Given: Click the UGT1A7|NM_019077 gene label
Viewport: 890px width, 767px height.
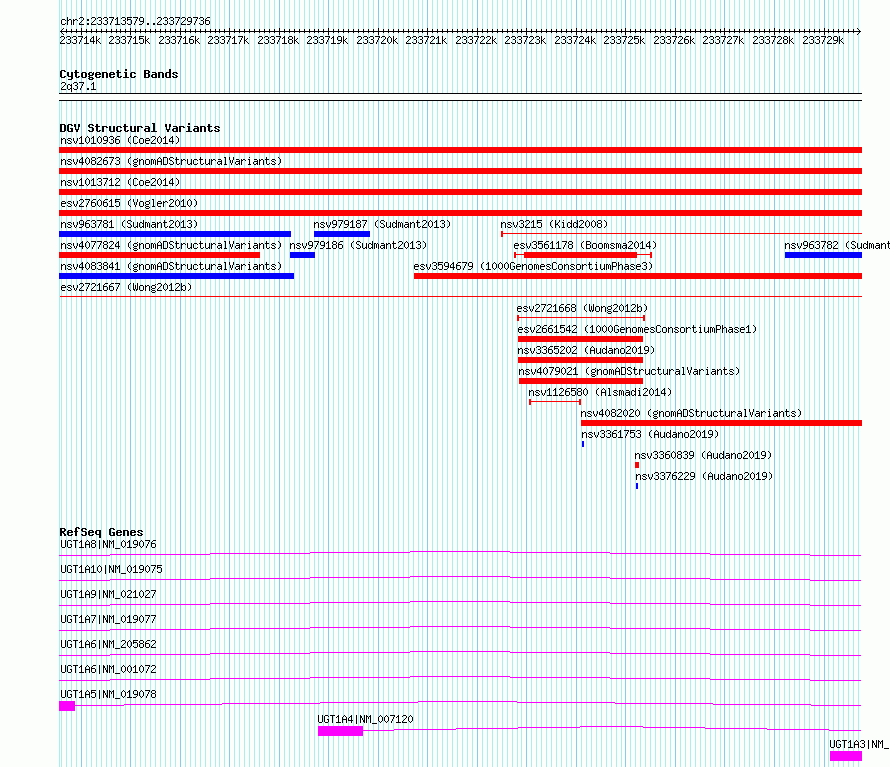Looking at the screenshot, I should point(108,619).
